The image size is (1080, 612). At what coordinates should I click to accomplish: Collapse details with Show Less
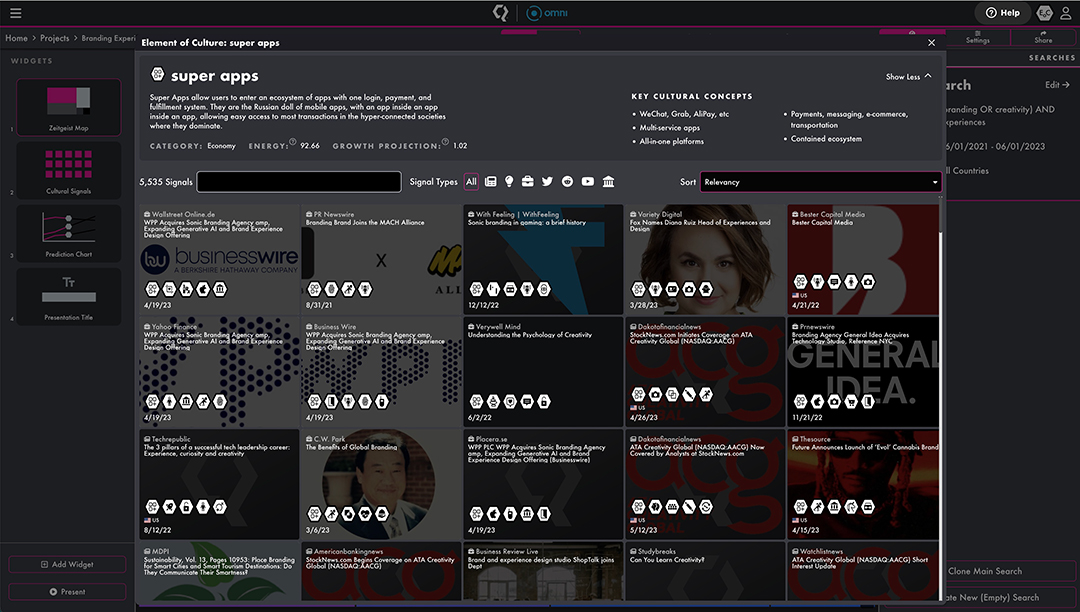coord(908,77)
